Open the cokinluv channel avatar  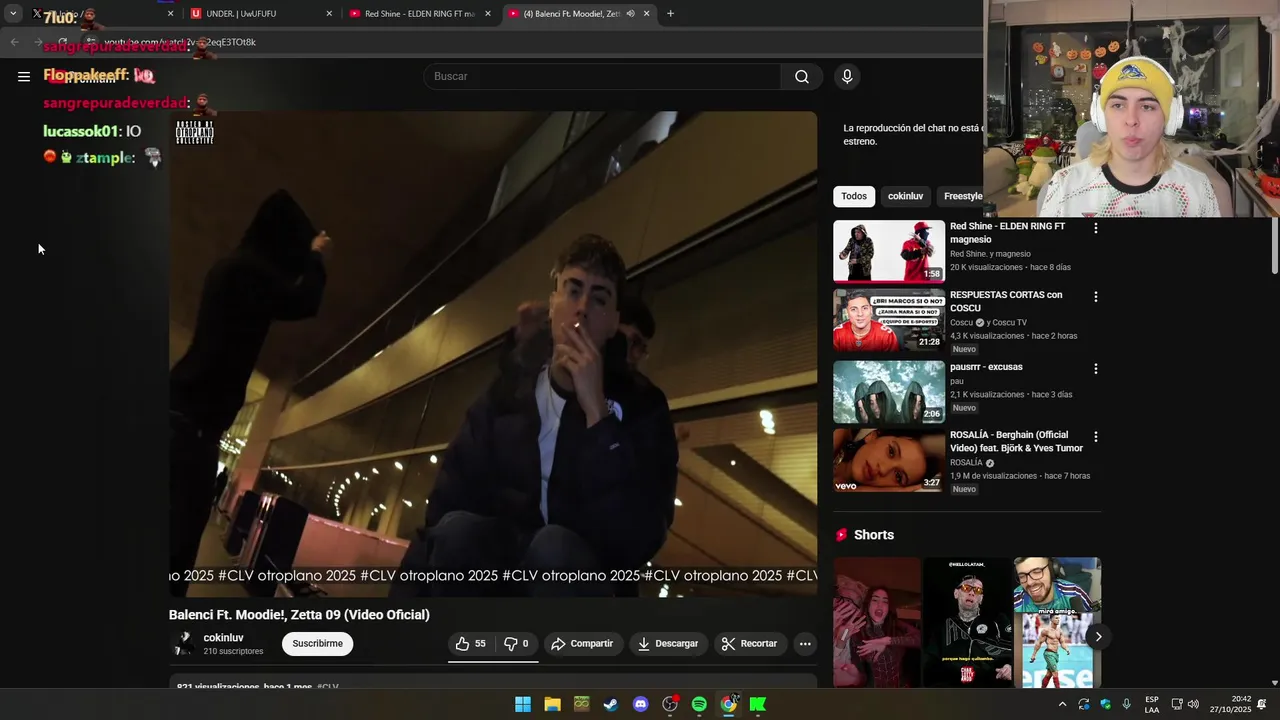[183, 644]
